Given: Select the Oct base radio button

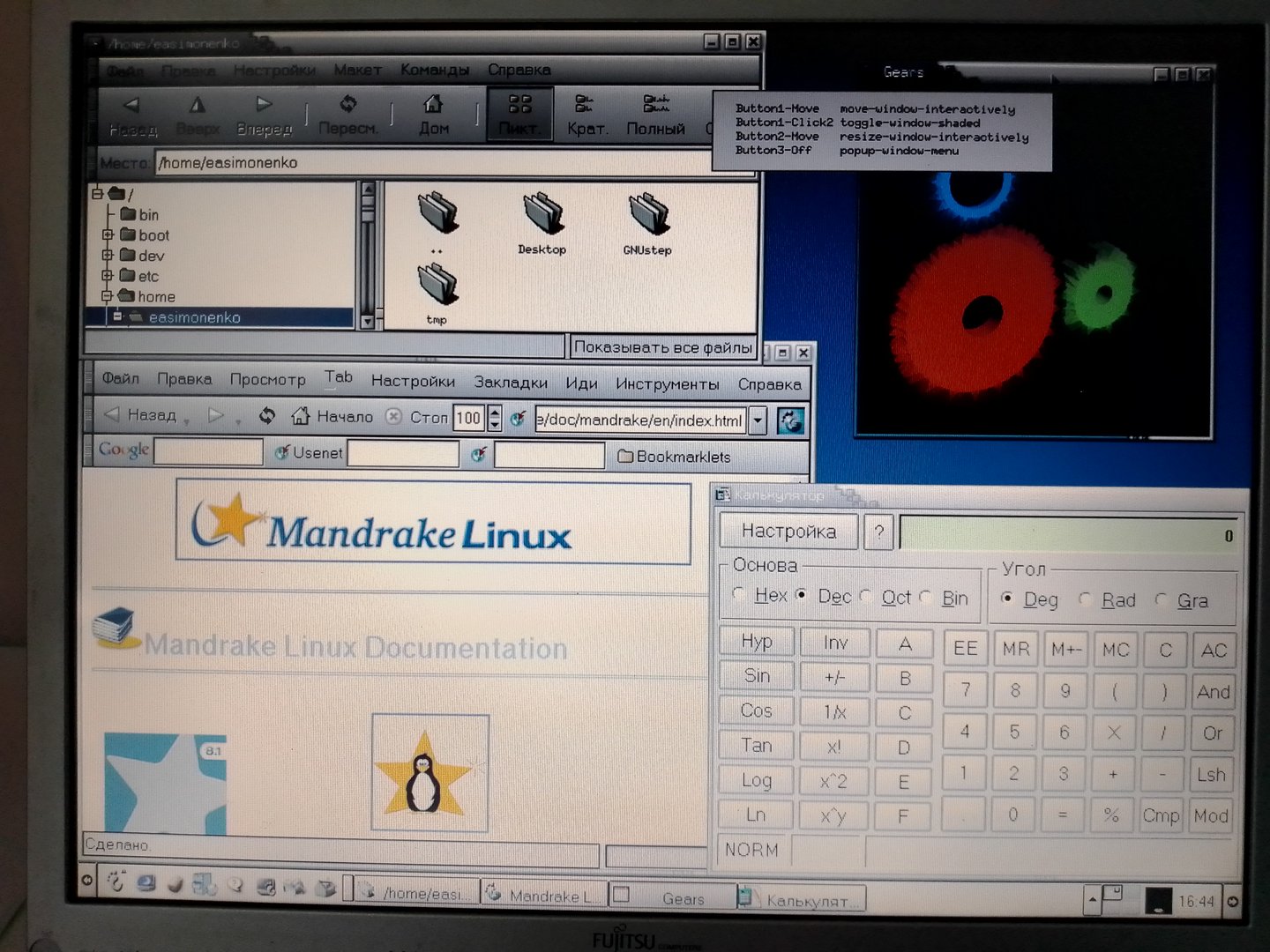Looking at the screenshot, I should pyautogui.click(x=865, y=596).
